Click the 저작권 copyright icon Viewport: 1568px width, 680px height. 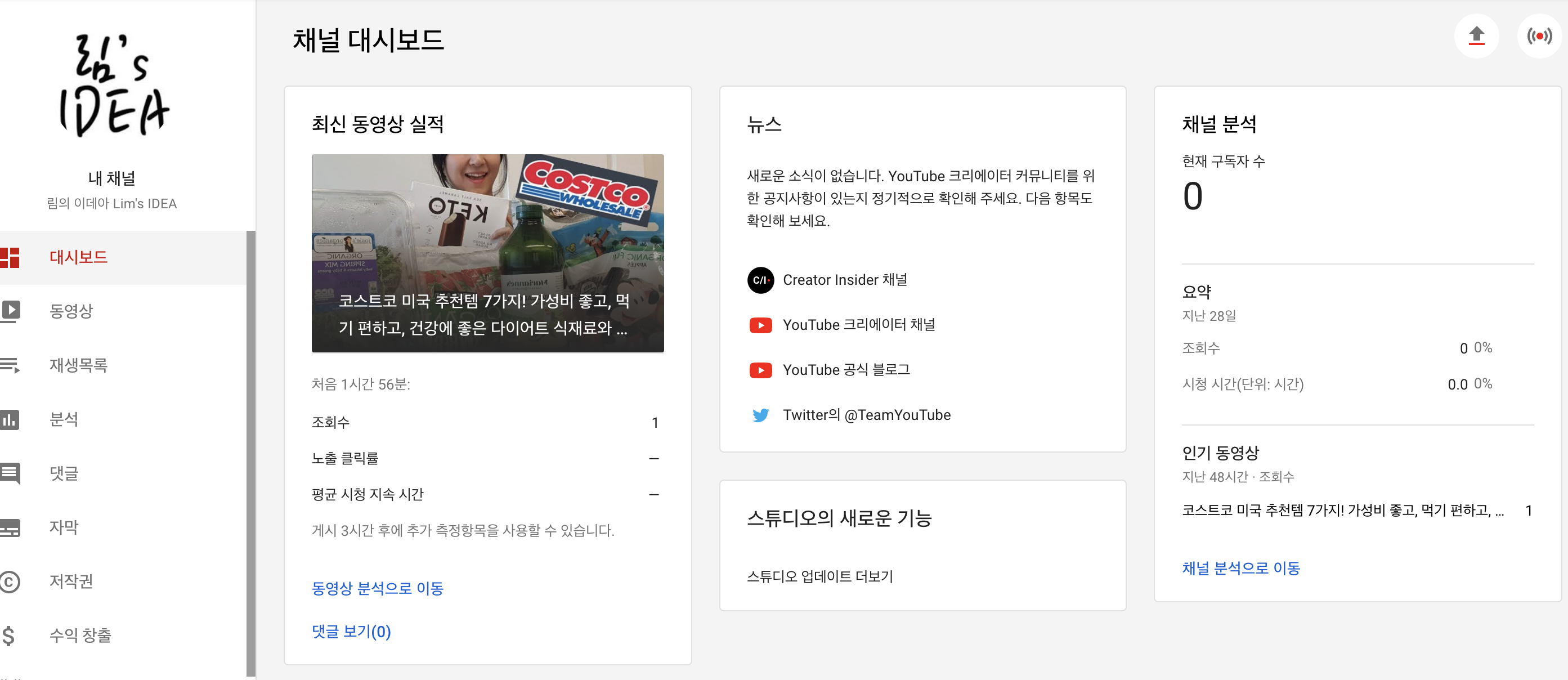pos(10,581)
